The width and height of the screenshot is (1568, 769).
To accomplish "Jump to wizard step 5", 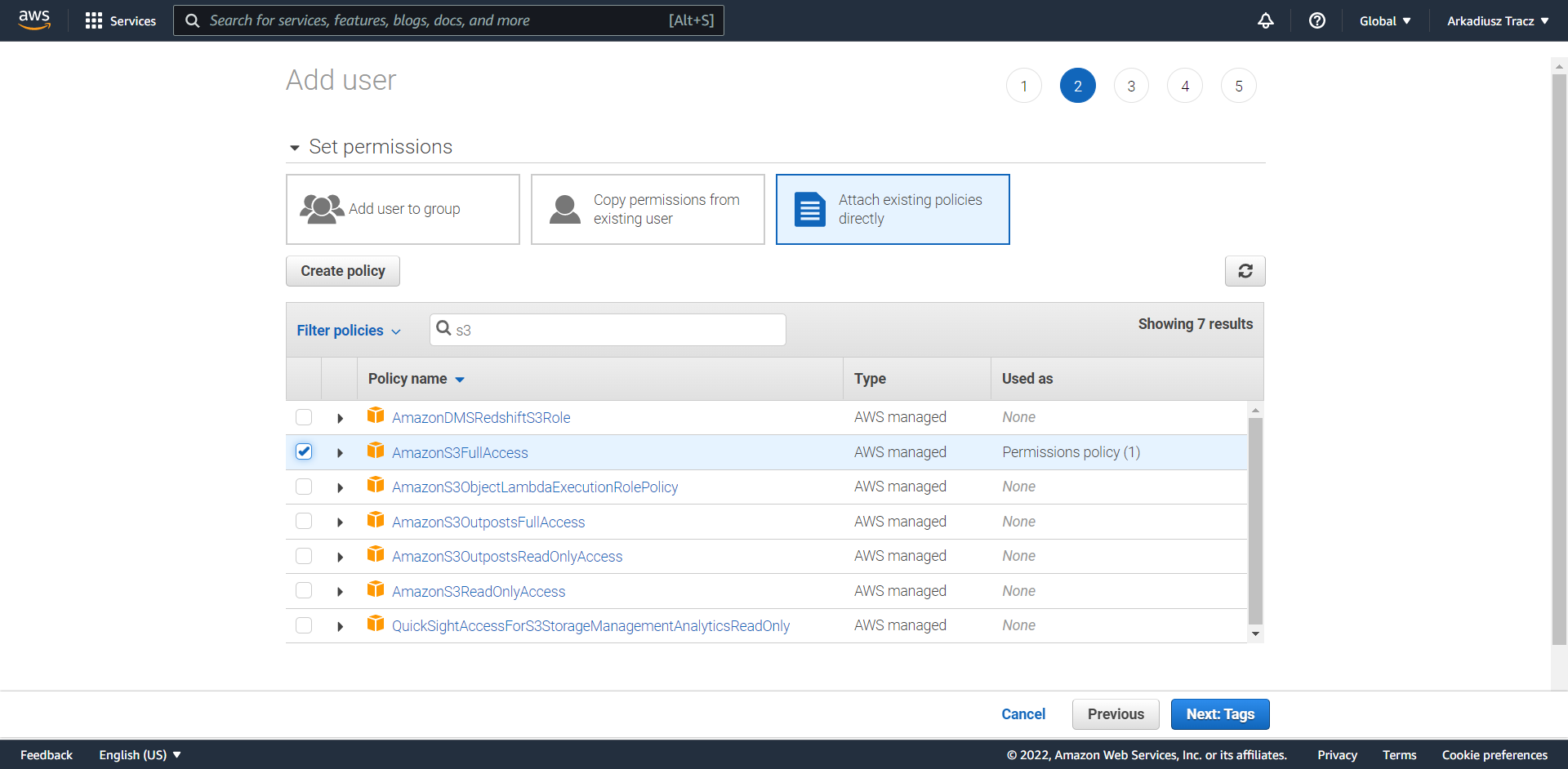I will [x=1239, y=86].
